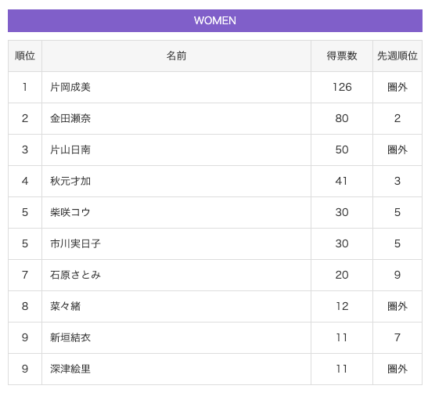Click the 先週順位 column header
Image resolution: width=428 pixels, height=400 pixels.
point(397,56)
